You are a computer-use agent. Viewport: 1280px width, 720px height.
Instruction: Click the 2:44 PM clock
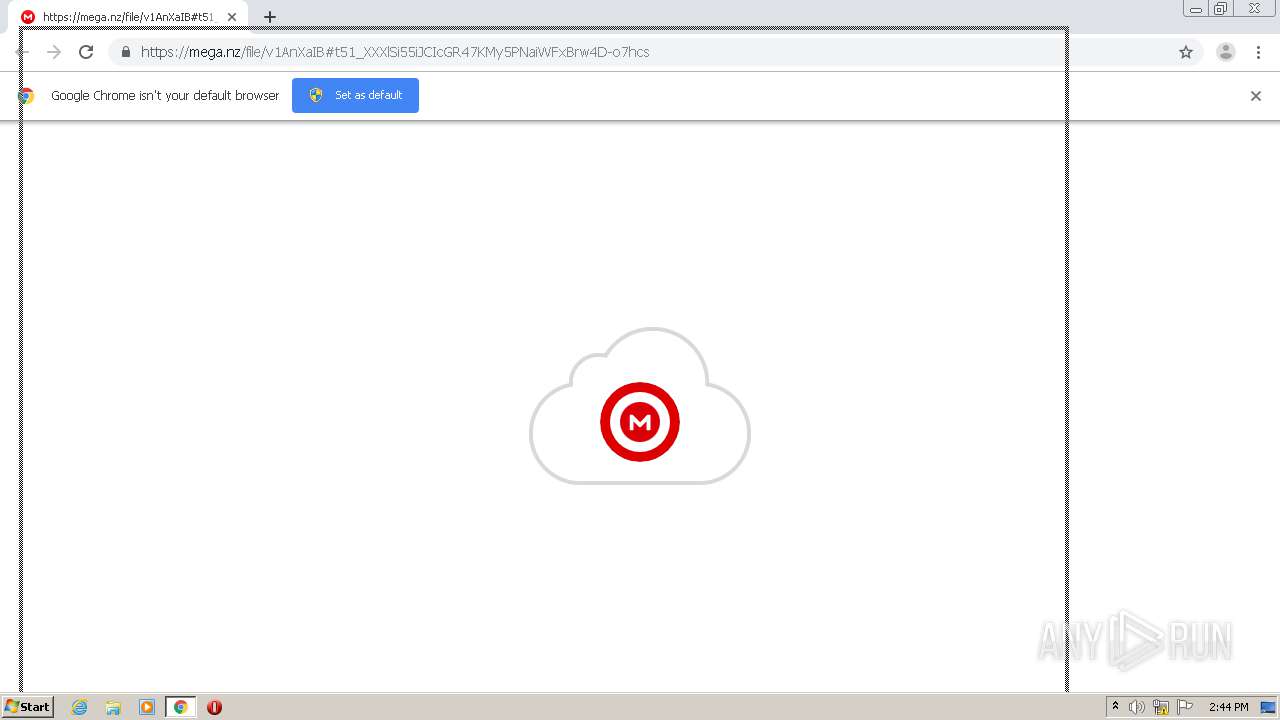[1228, 707]
